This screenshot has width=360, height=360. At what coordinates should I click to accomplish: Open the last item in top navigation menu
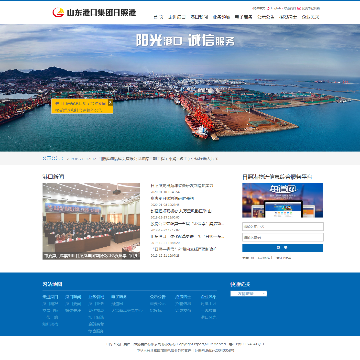click(x=310, y=17)
